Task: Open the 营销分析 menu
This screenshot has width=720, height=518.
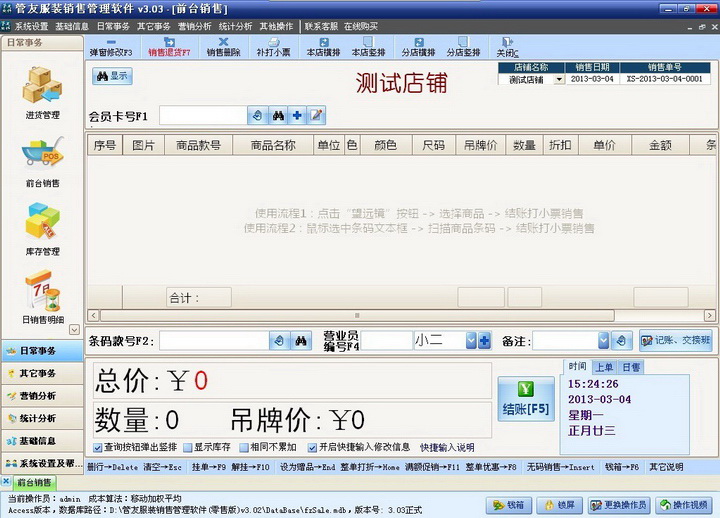Action: 194,26
